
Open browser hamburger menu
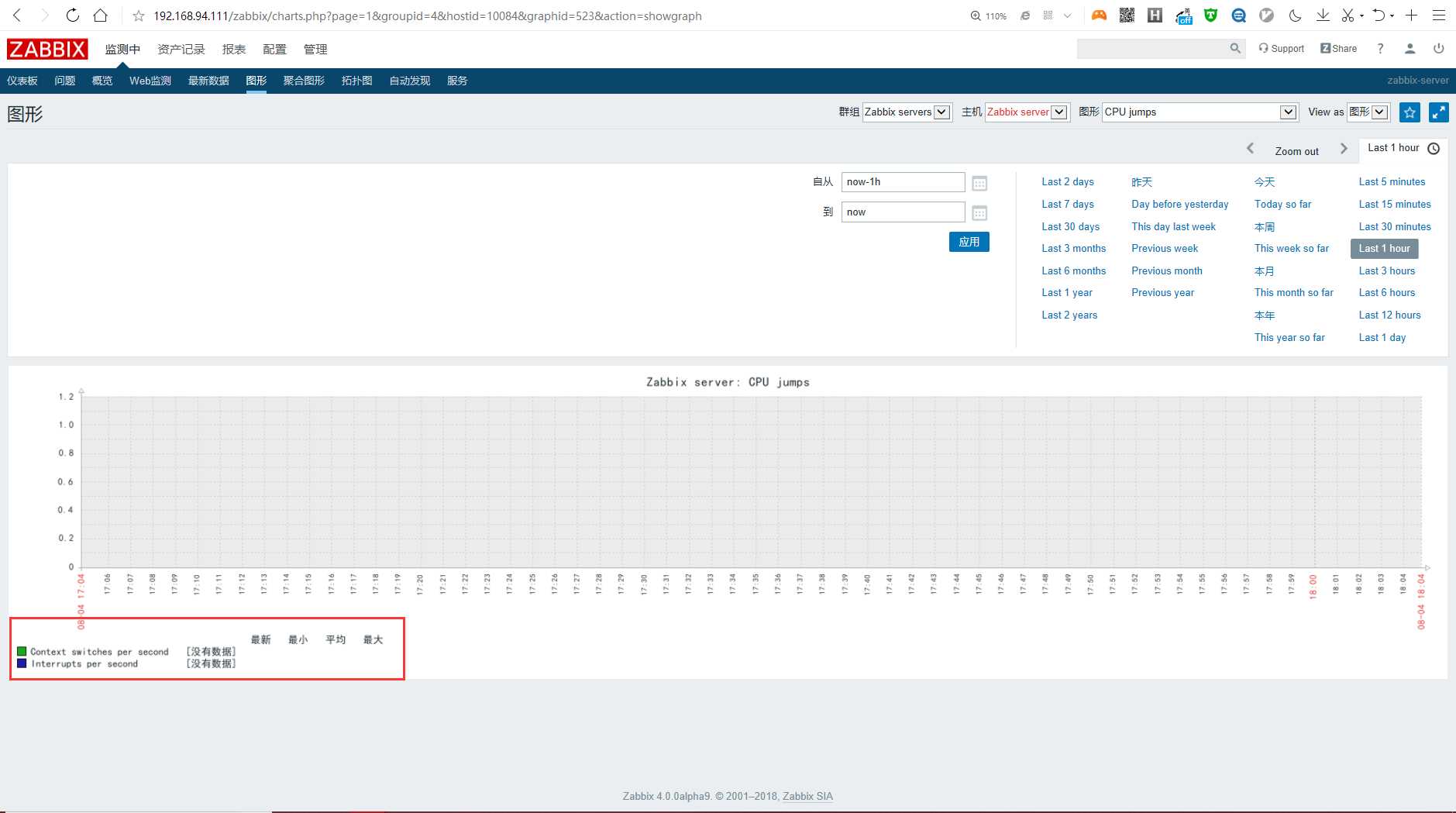point(1439,16)
